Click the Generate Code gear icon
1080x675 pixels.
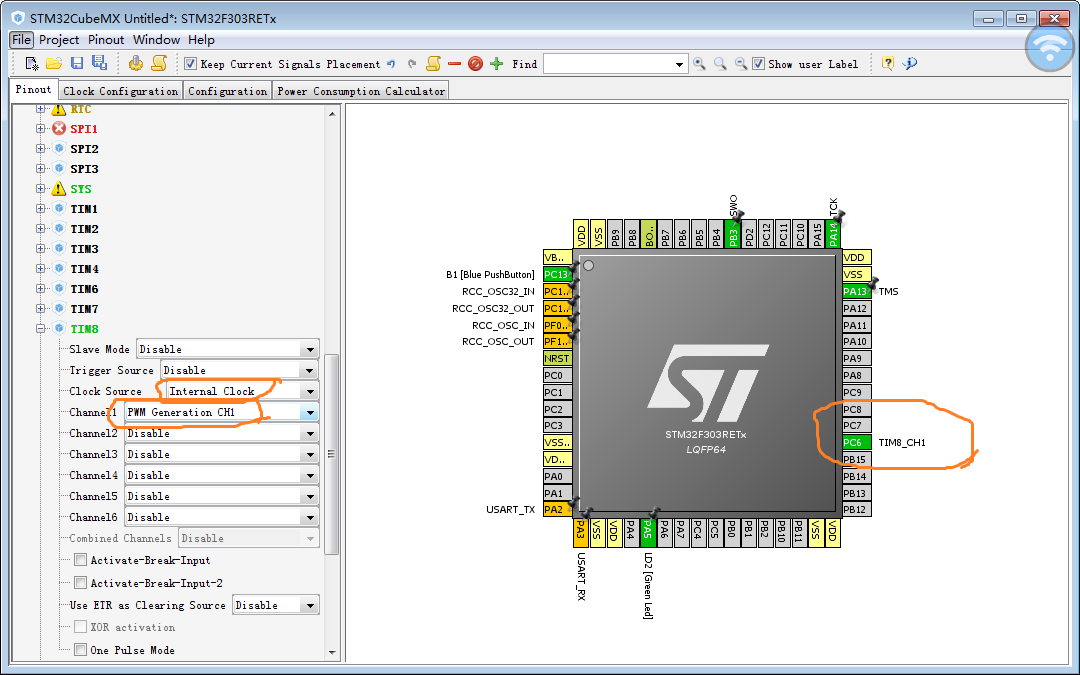(x=136, y=63)
